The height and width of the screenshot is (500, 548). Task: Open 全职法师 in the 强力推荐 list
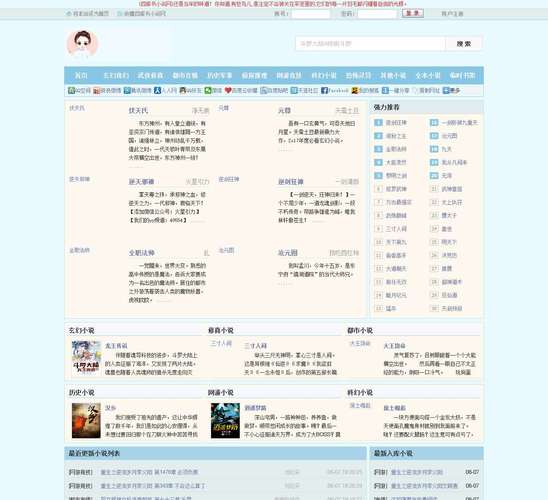[x=396, y=149]
